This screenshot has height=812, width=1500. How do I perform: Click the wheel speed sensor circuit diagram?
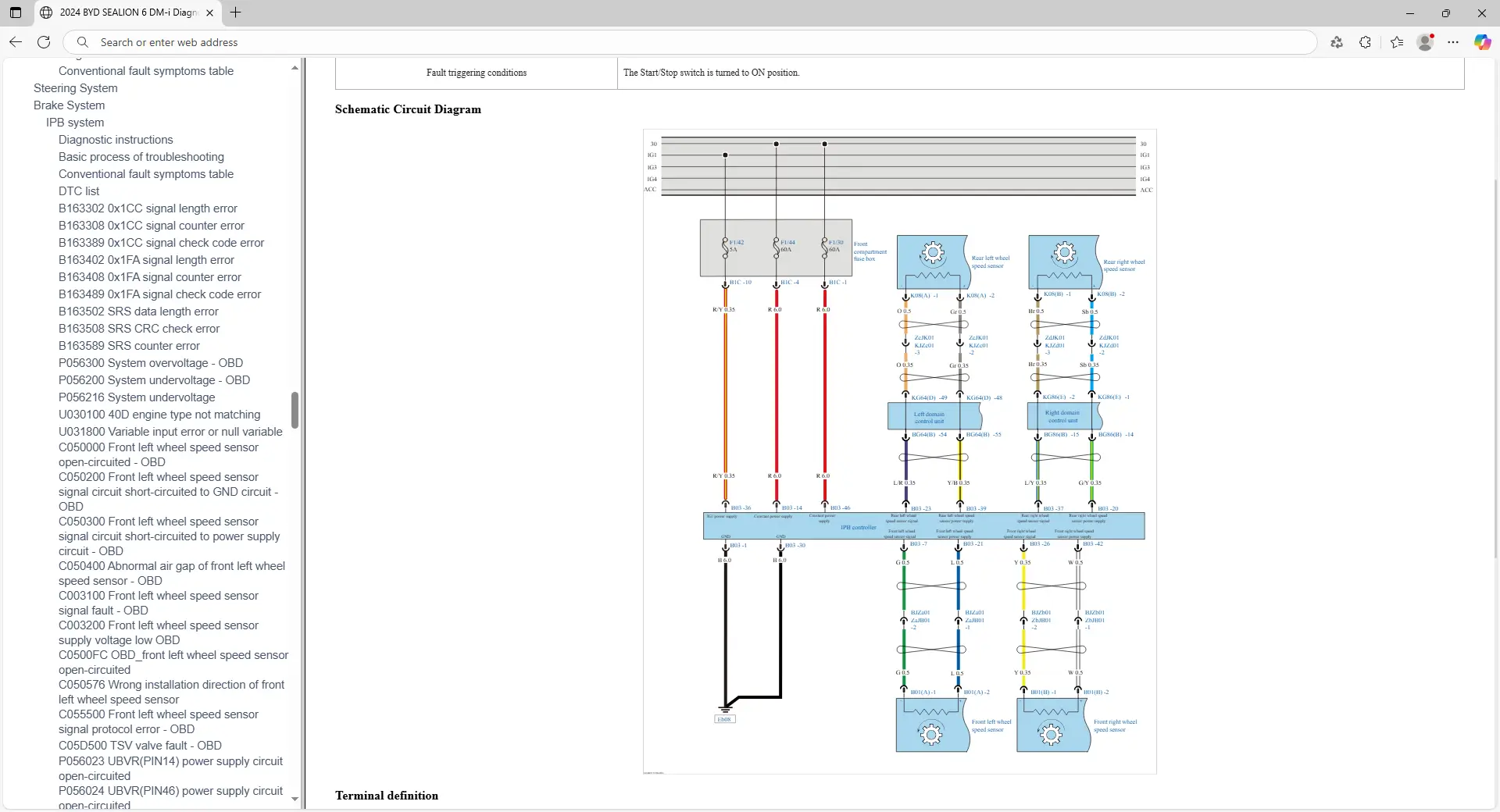[899, 451]
